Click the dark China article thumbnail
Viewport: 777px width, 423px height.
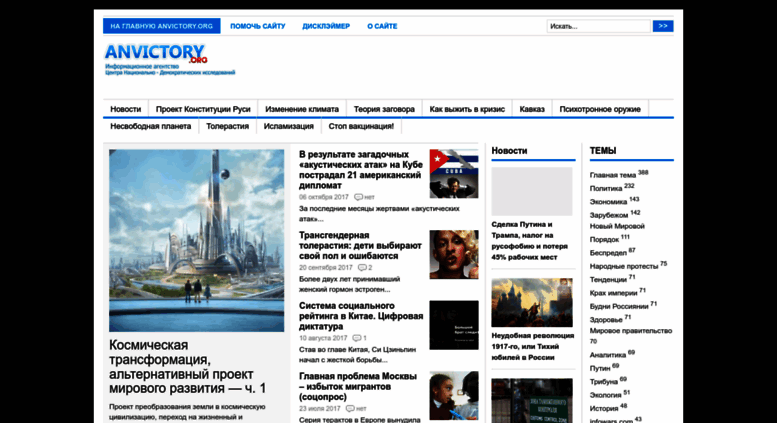pos(454,325)
